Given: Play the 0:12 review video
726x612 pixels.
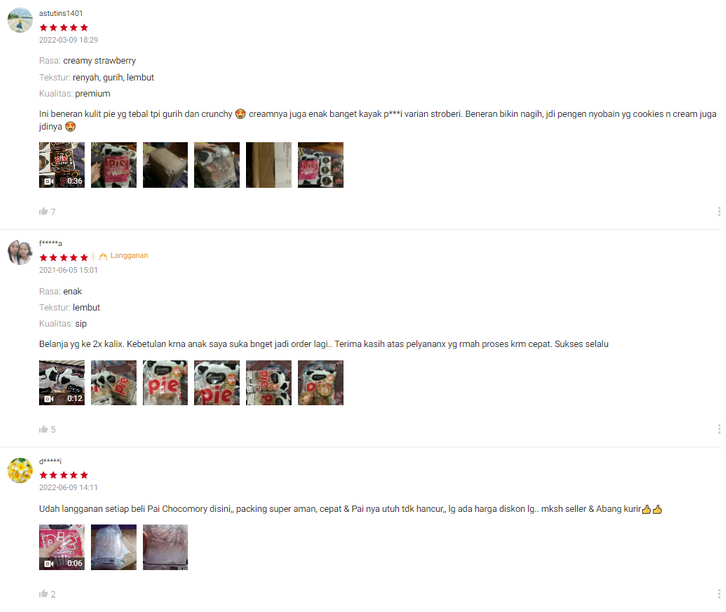Looking at the screenshot, I should tap(62, 383).
